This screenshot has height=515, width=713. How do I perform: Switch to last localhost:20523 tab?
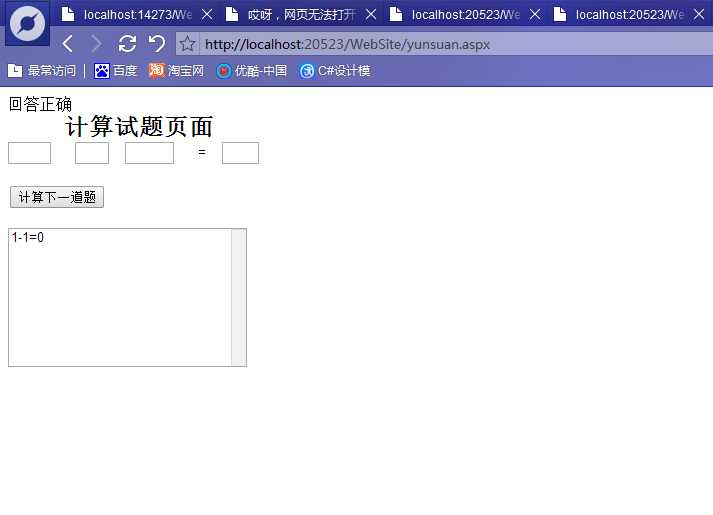point(621,15)
